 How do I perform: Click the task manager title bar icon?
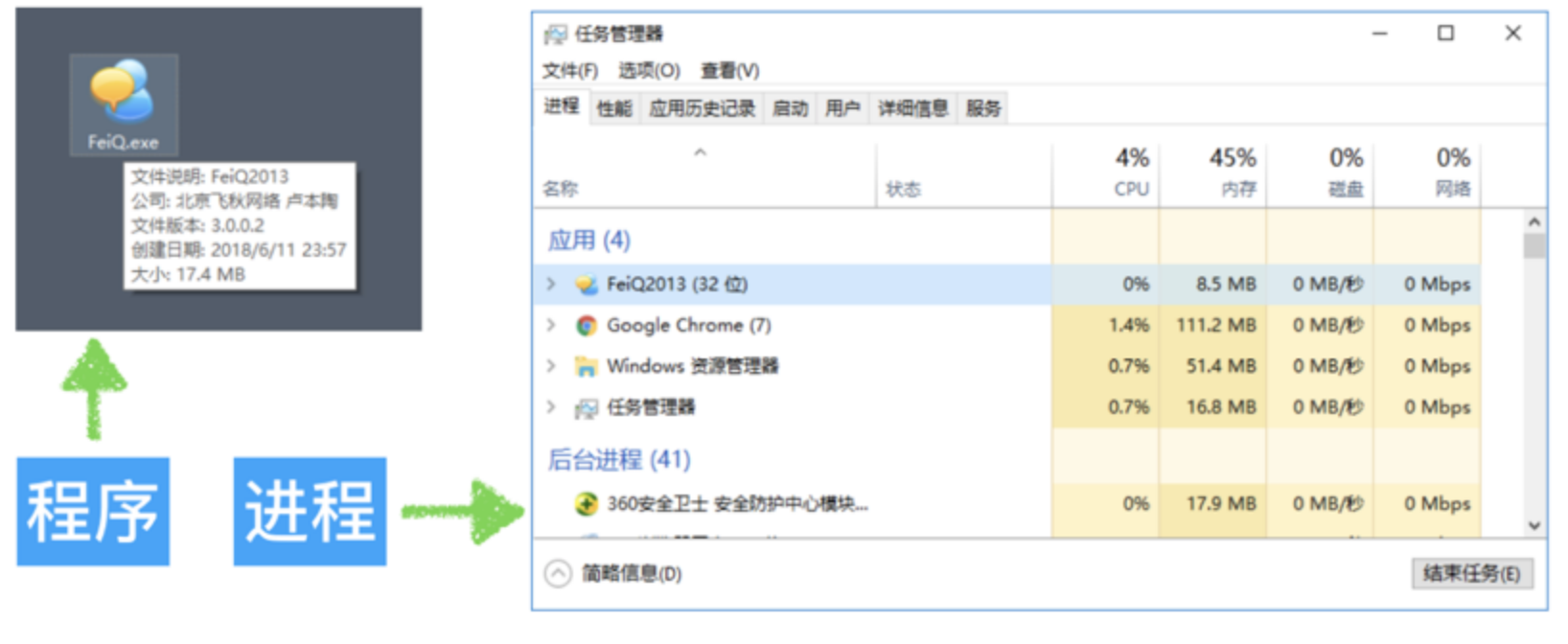pyautogui.click(x=555, y=34)
